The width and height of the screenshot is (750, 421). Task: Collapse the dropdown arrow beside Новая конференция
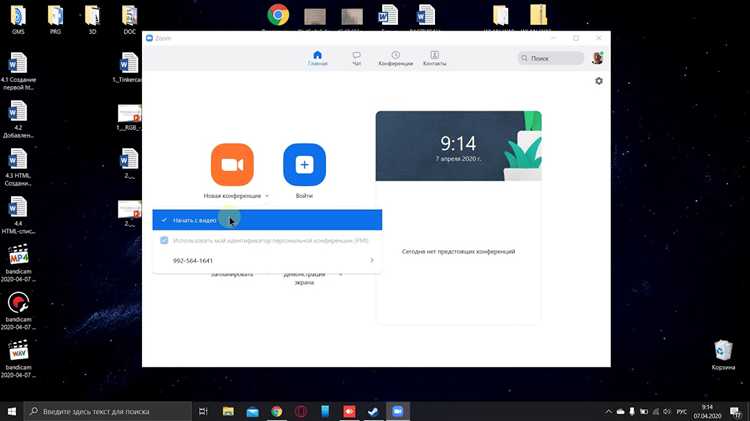pos(267,196)
